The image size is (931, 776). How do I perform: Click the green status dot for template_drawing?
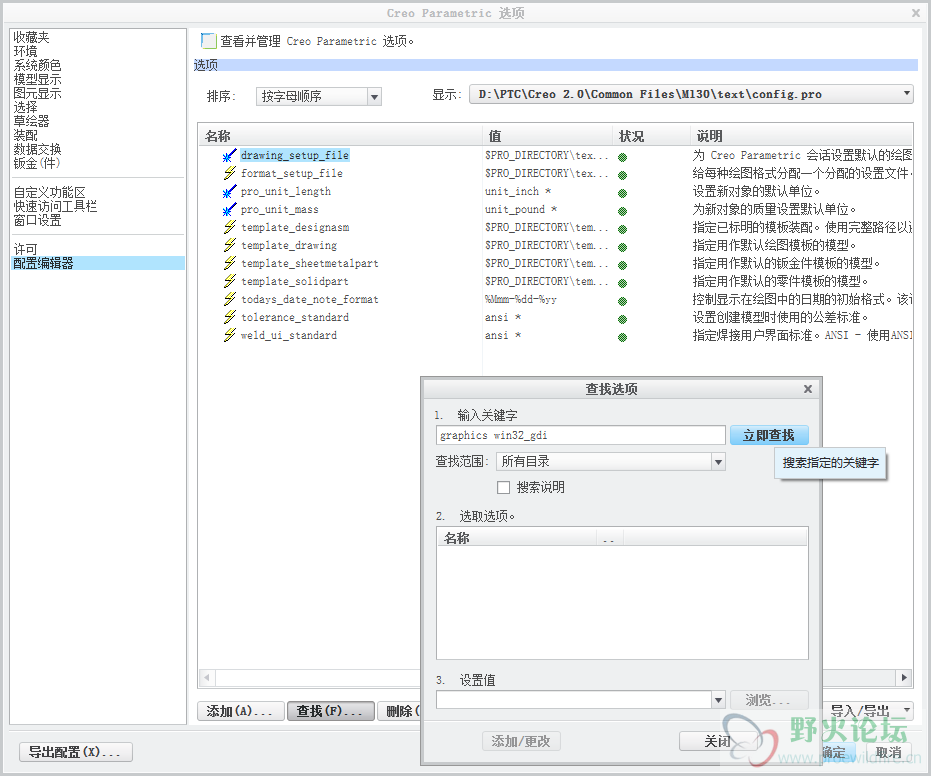tap(622, 247)
